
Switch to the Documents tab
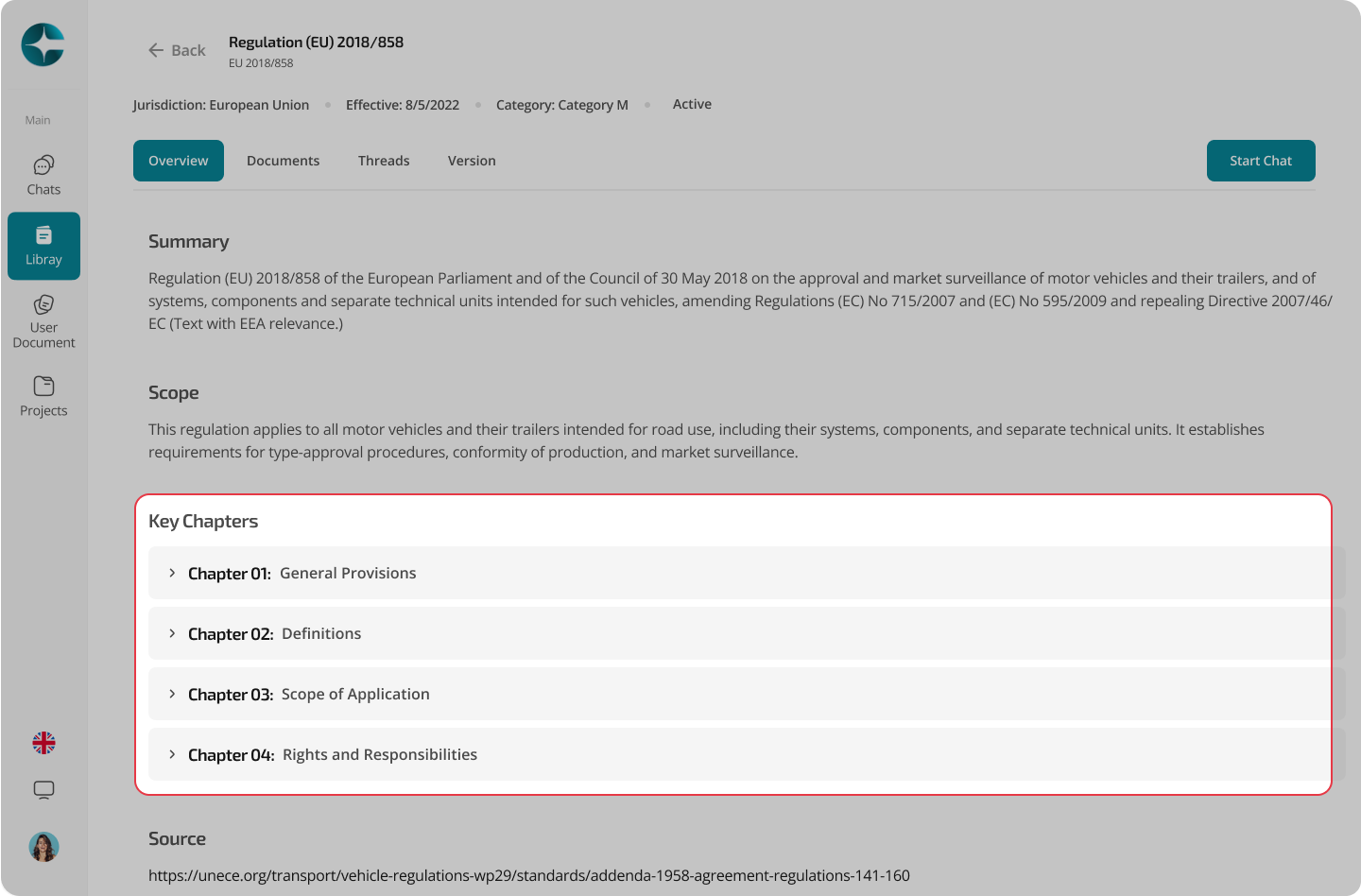[x=283, y=161]
